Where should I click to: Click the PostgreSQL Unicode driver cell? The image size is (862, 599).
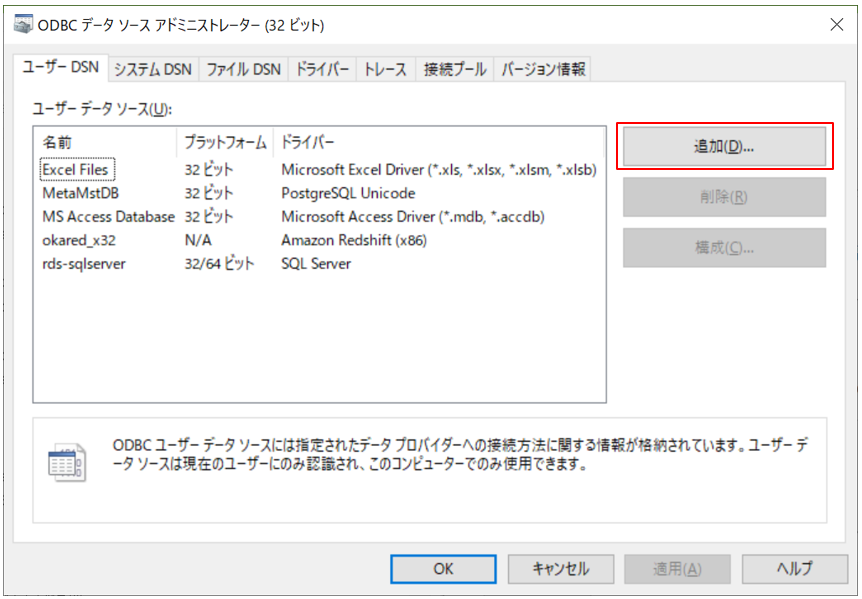[x=348, y=193]
